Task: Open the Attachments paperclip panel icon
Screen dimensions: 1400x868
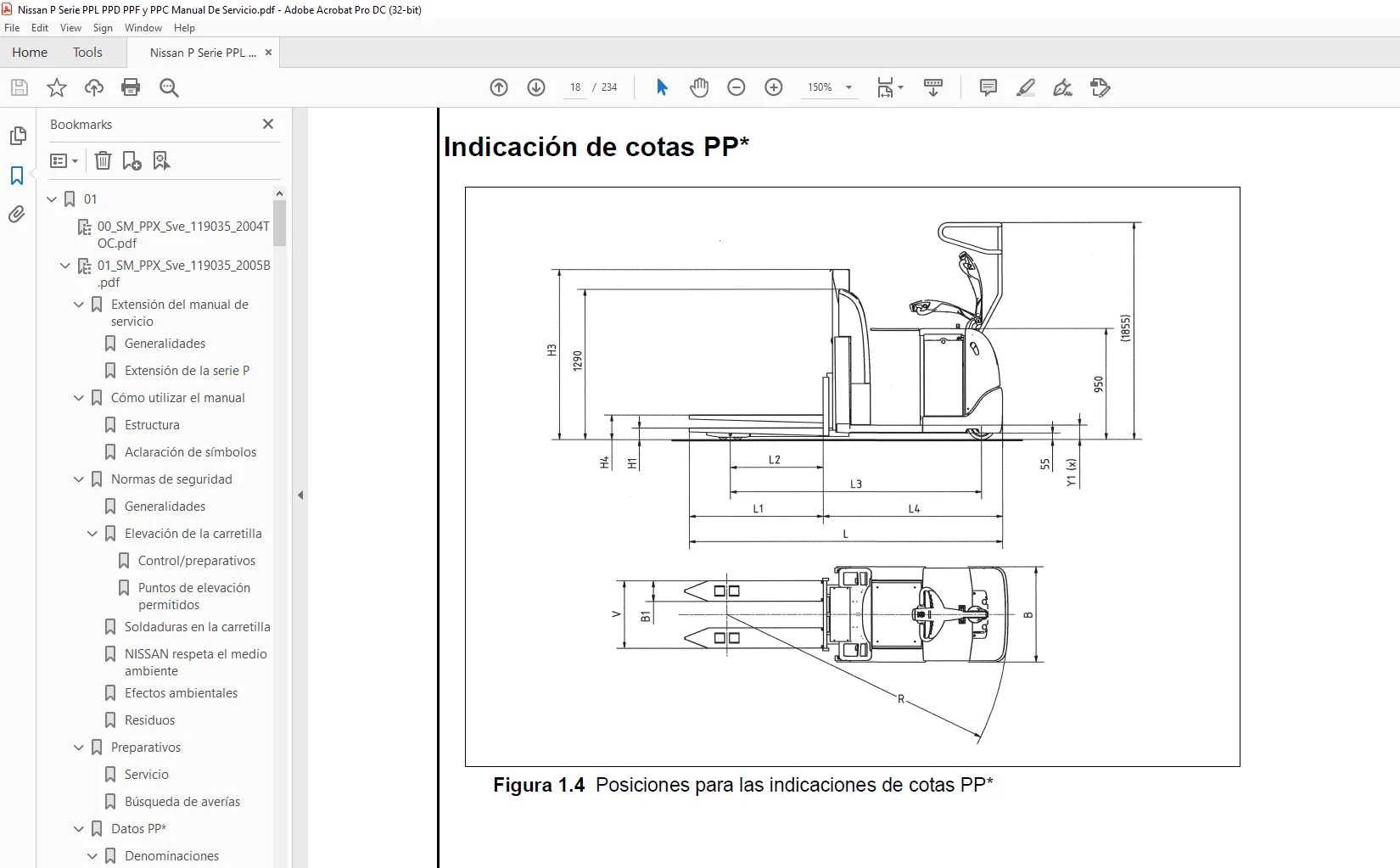Action: click(x=17, y=215)
